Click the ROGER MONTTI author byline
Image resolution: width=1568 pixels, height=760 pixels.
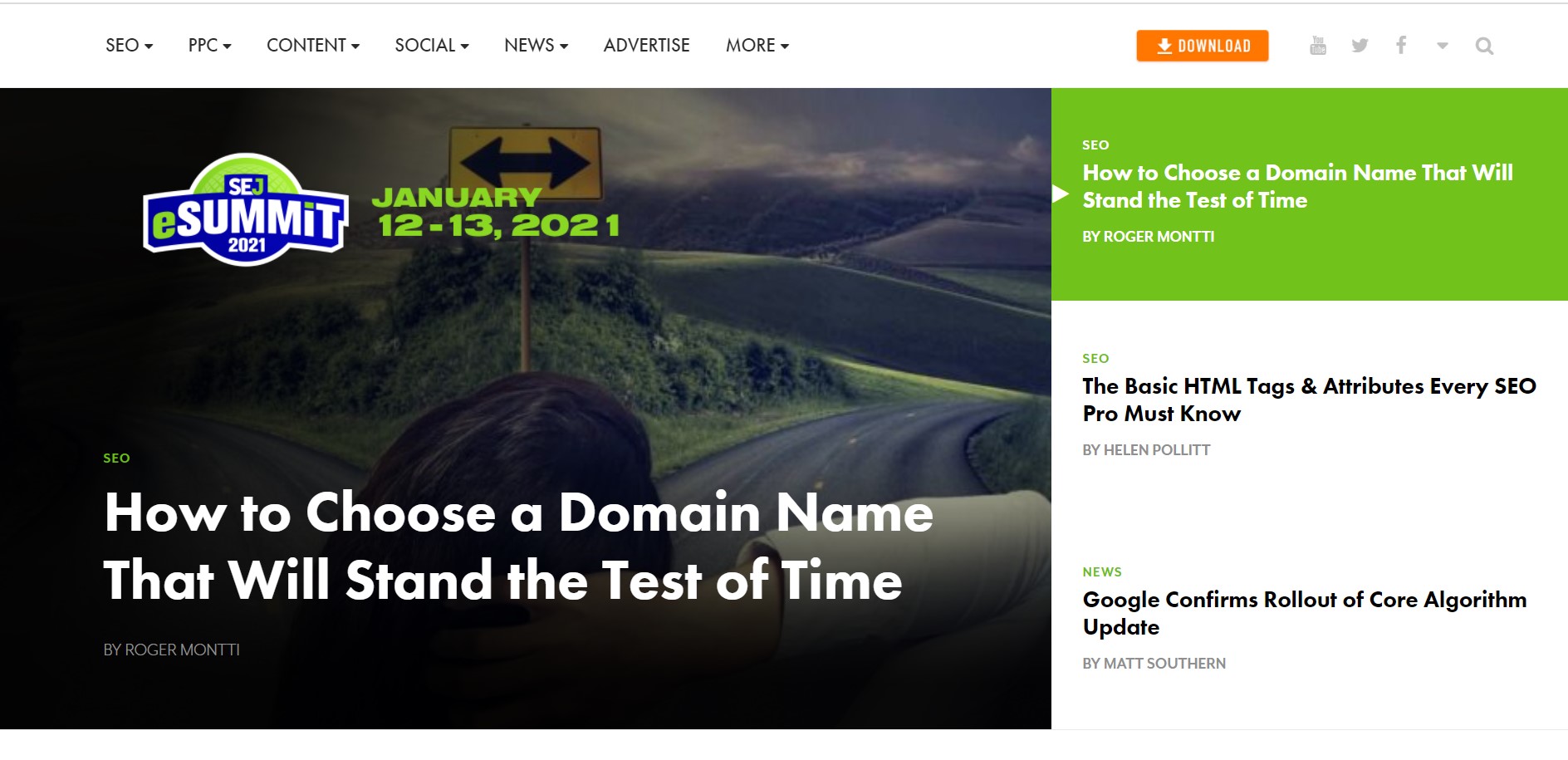[x=170, y=650]
